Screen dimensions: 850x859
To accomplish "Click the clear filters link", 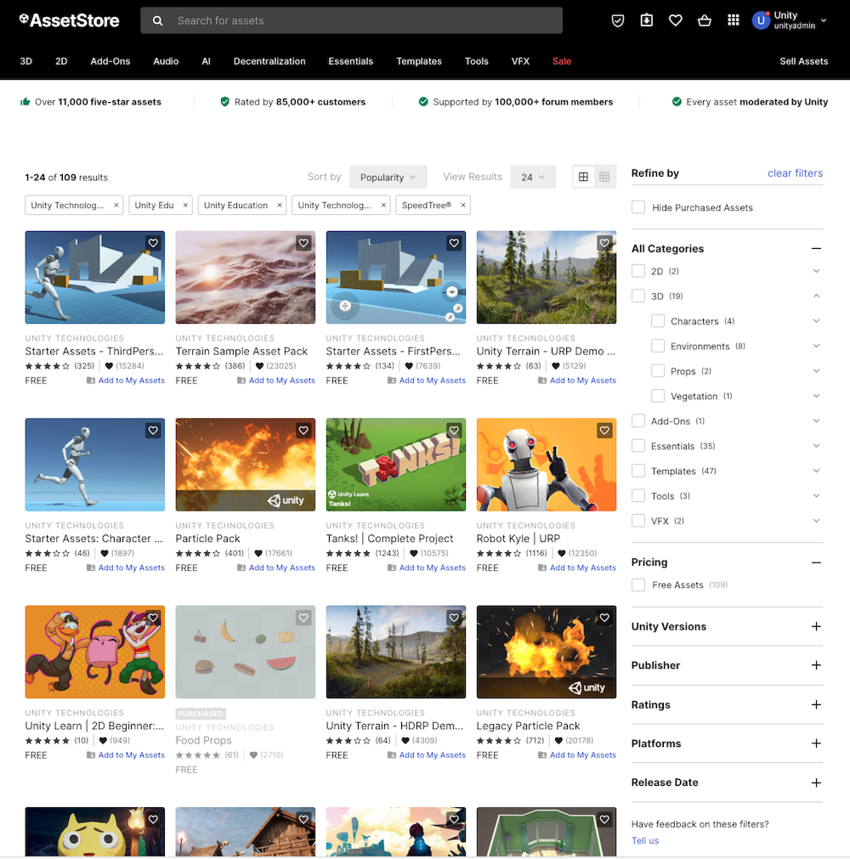I will [794, 173].
